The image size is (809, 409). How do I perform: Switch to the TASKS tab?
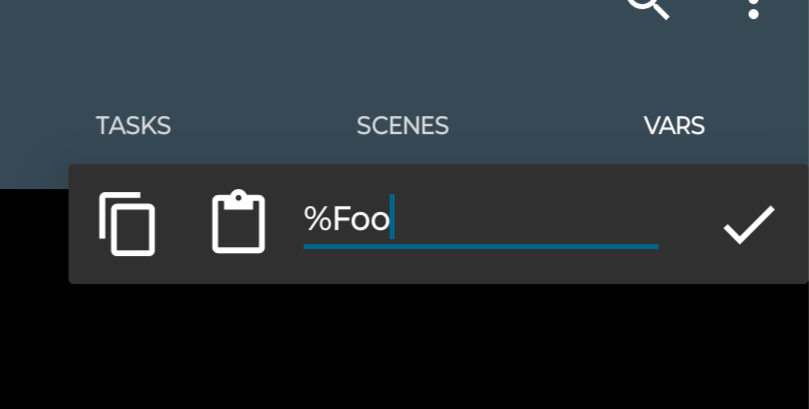pos(133,126)
